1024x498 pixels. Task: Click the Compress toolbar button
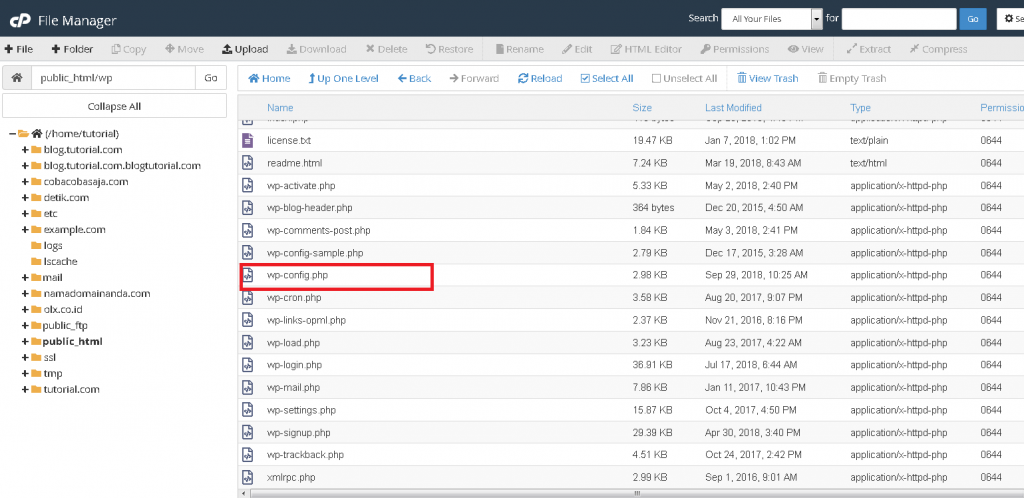tap(938, 49)
